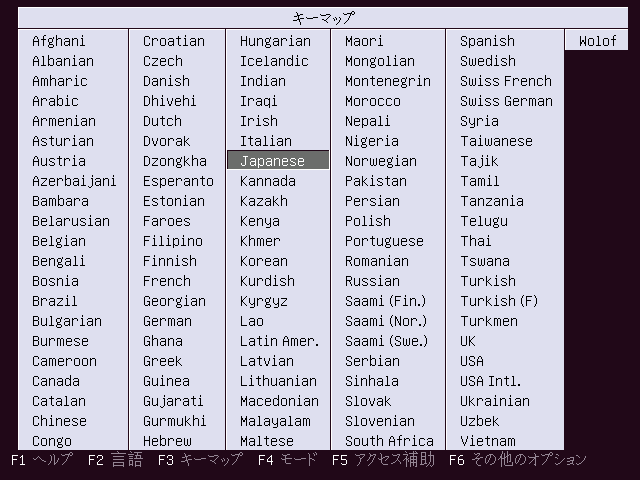640x480 pixels.
Task: Open F6 その他のオプション options
Action: pyautogui.click(x=518, y=460)
